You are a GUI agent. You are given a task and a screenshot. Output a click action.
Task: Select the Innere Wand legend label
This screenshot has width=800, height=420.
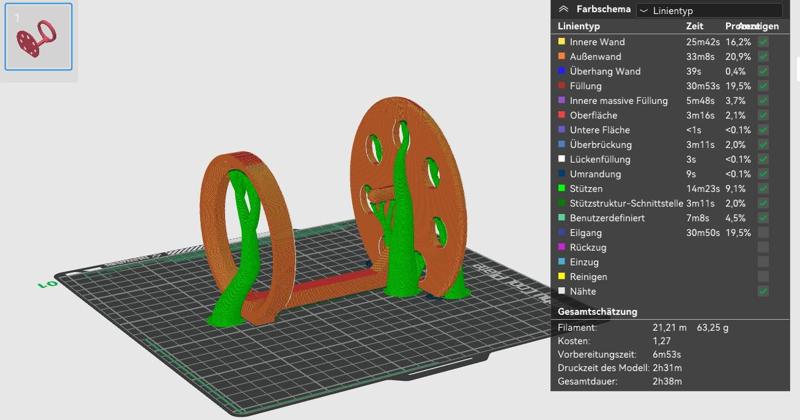point(597,42)
